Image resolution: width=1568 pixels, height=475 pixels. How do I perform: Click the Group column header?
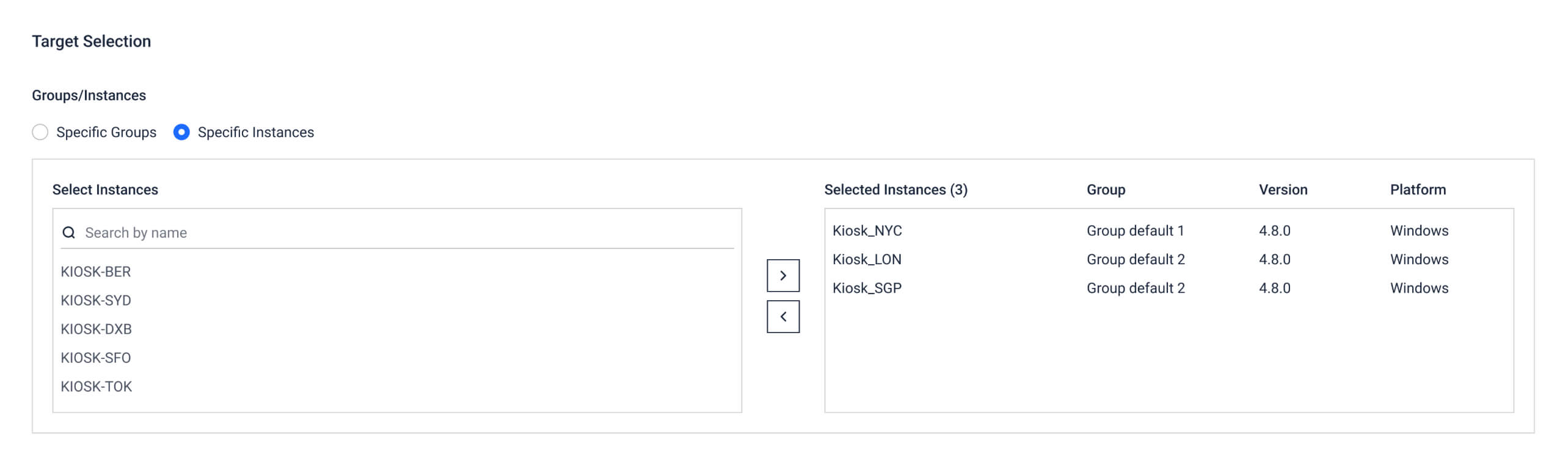[1106, 190]
